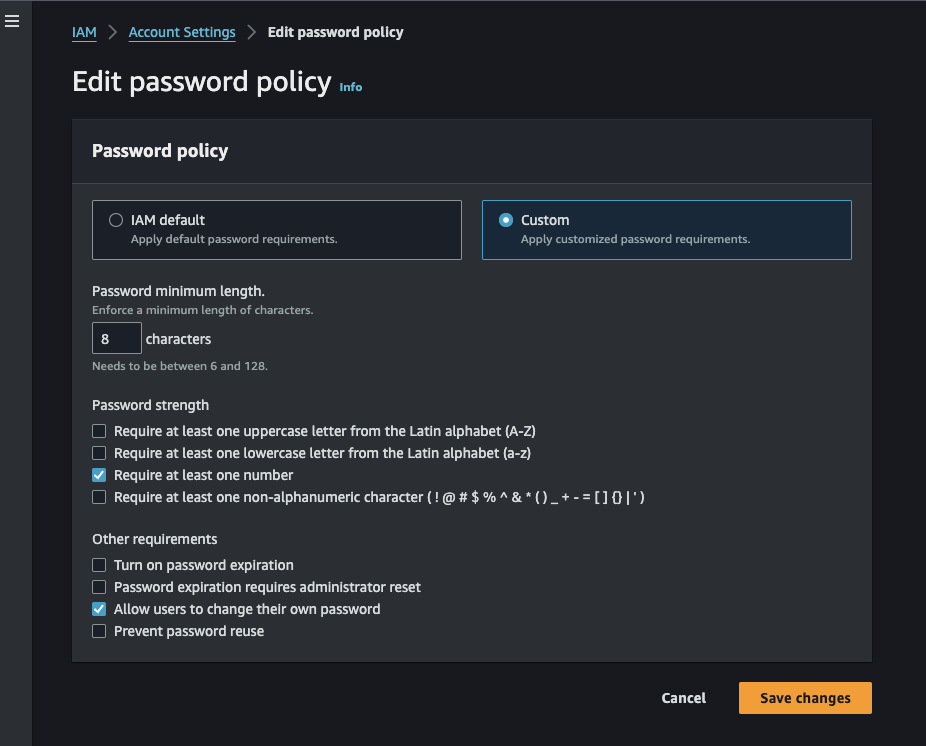
Task: Select the Custom password policy option
Action: (x=506, y=220)
